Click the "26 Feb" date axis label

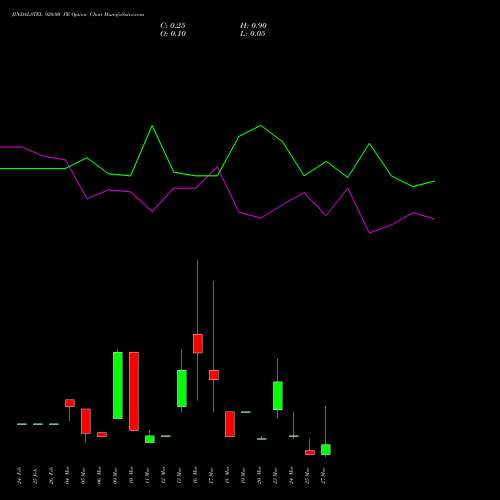51,475
